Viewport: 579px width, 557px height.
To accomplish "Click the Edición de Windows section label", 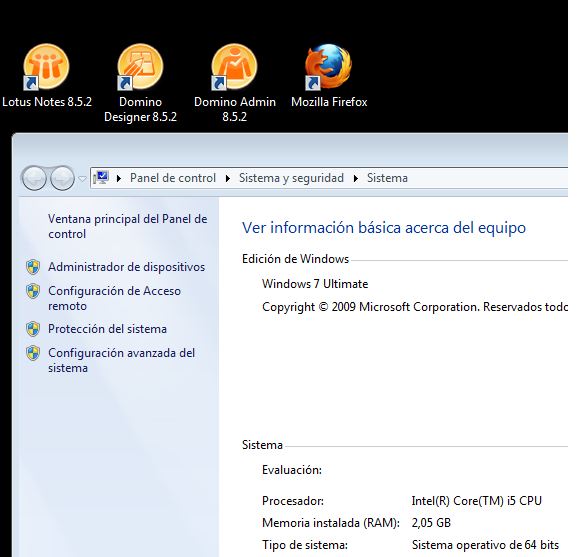I will click(x=295, y=259).
